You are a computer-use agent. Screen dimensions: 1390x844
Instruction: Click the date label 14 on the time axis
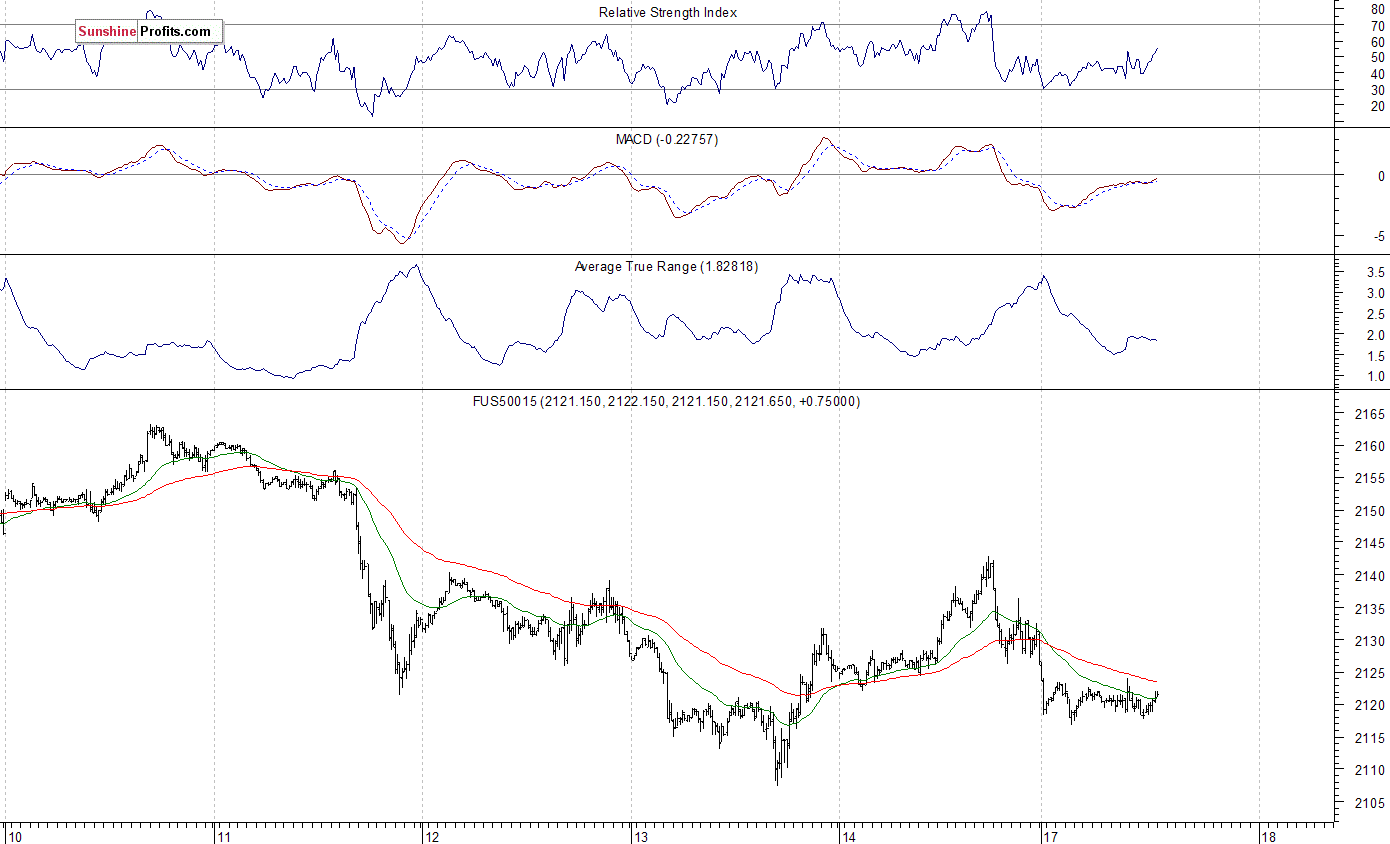pos(850,836)
